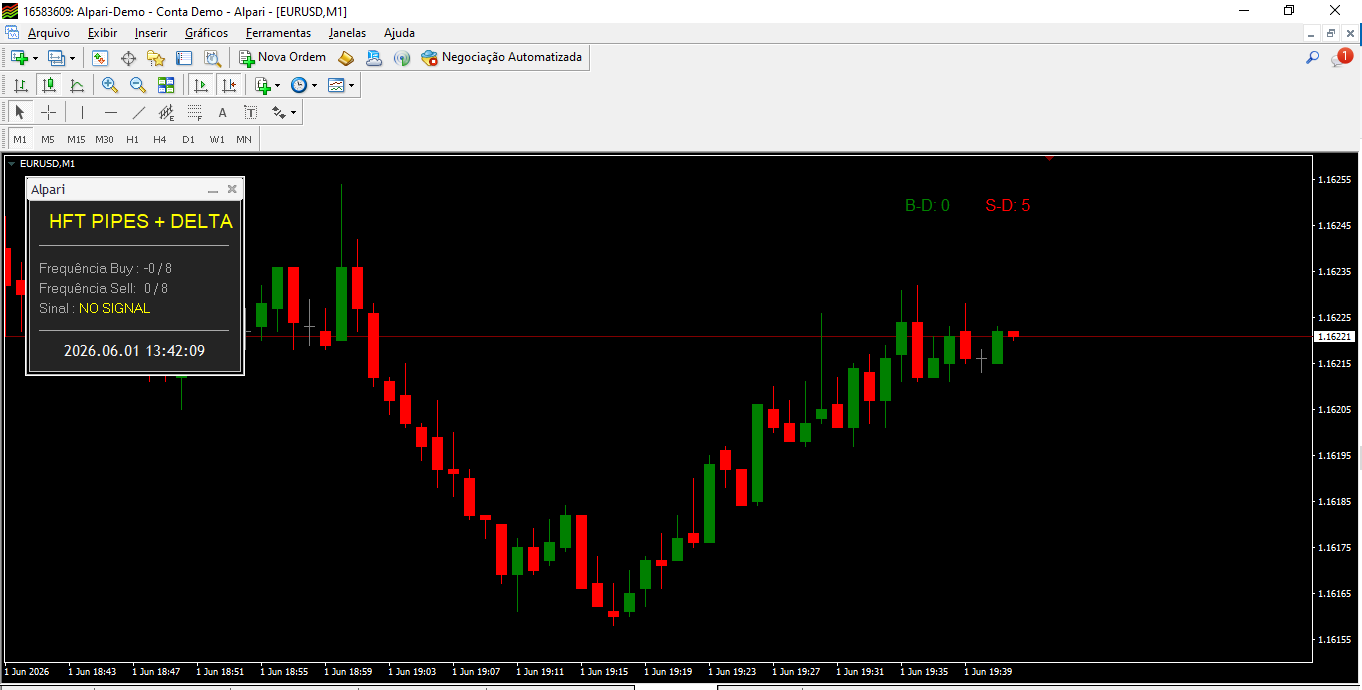Draw a horizontal line
1362x690 pixels.
111,112
